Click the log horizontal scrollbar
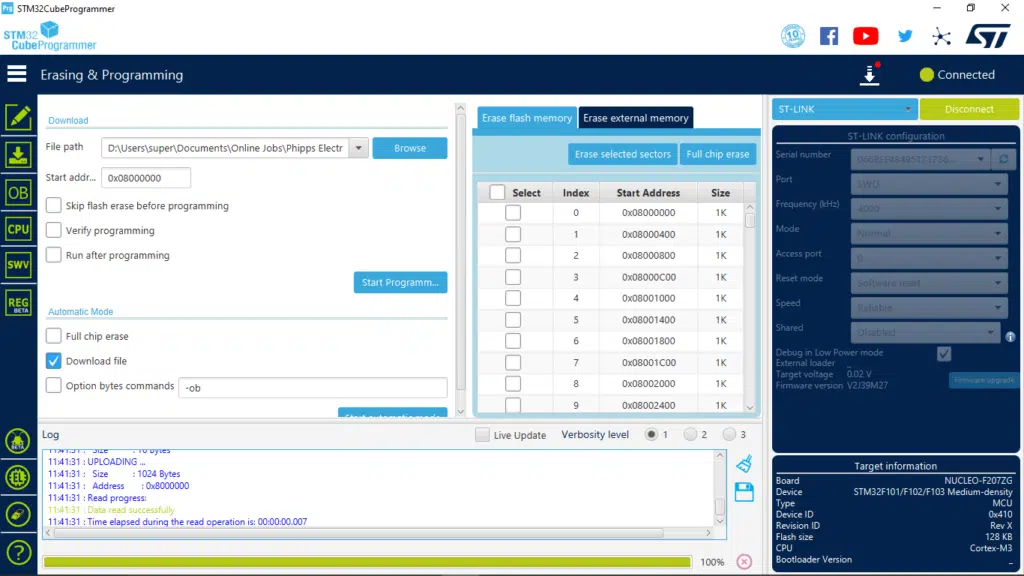 pyautogui.click(x=378, y=534)
